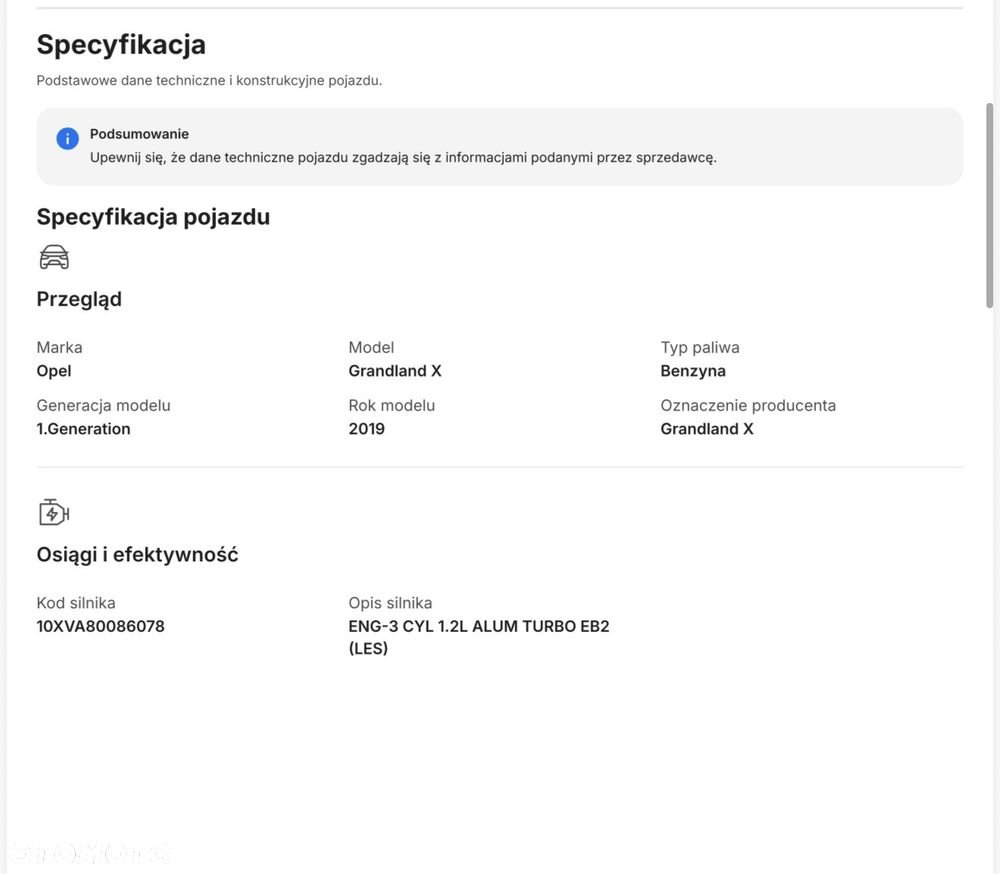The image size is (1000, 874).
Task: Click the blue info icon beside Podsumowanie
Action: click(x=67, y=138)
